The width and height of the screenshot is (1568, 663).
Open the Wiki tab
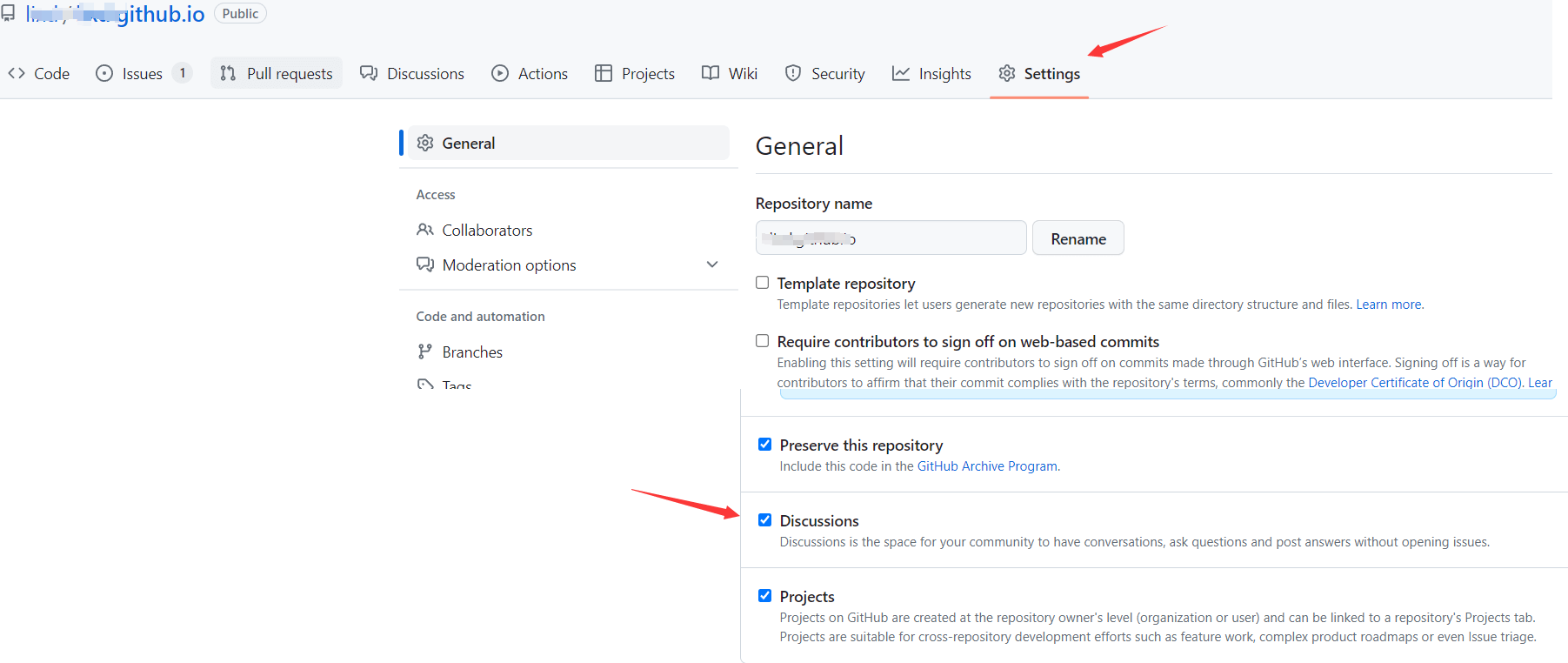[730, 73]
